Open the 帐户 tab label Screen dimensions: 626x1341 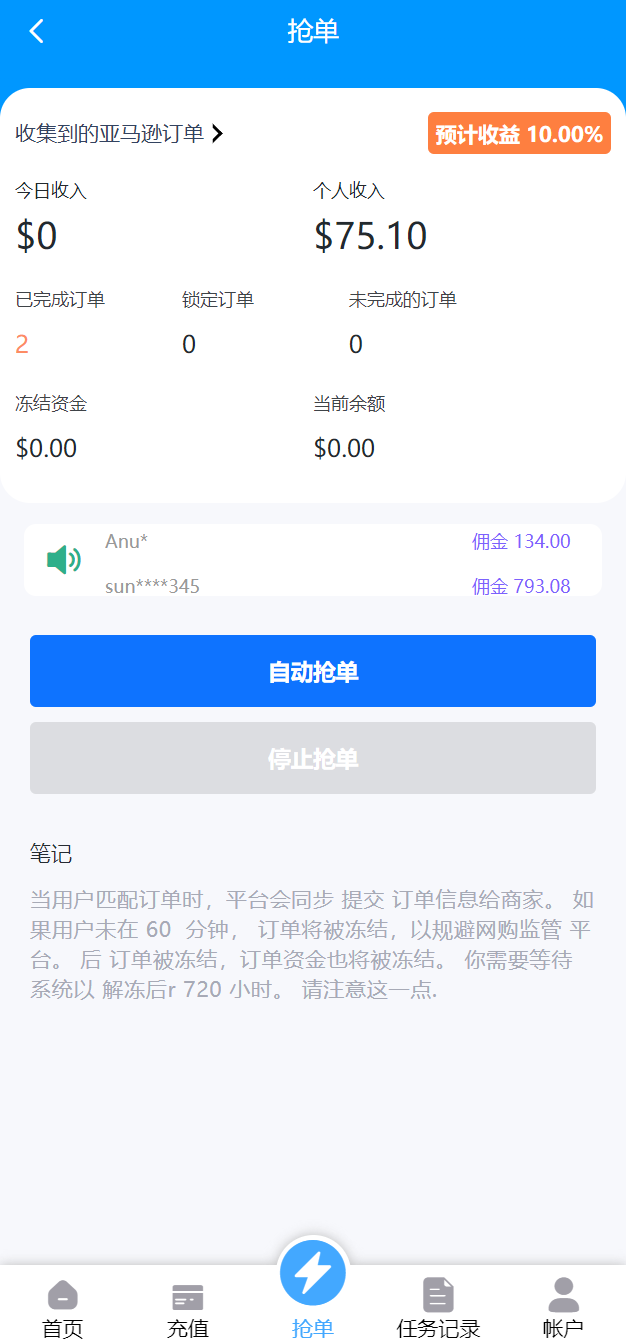click(563, 1328)
